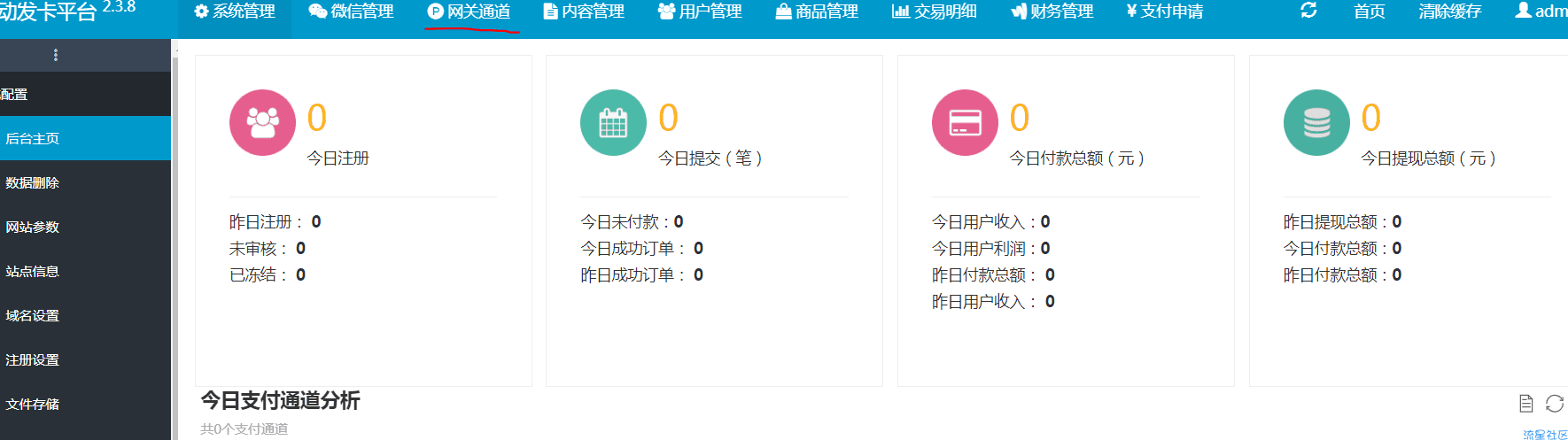Viewport: 1568px width, 440px height.
Task: Click 今日成功订单 statistic row
Action: 642,248
